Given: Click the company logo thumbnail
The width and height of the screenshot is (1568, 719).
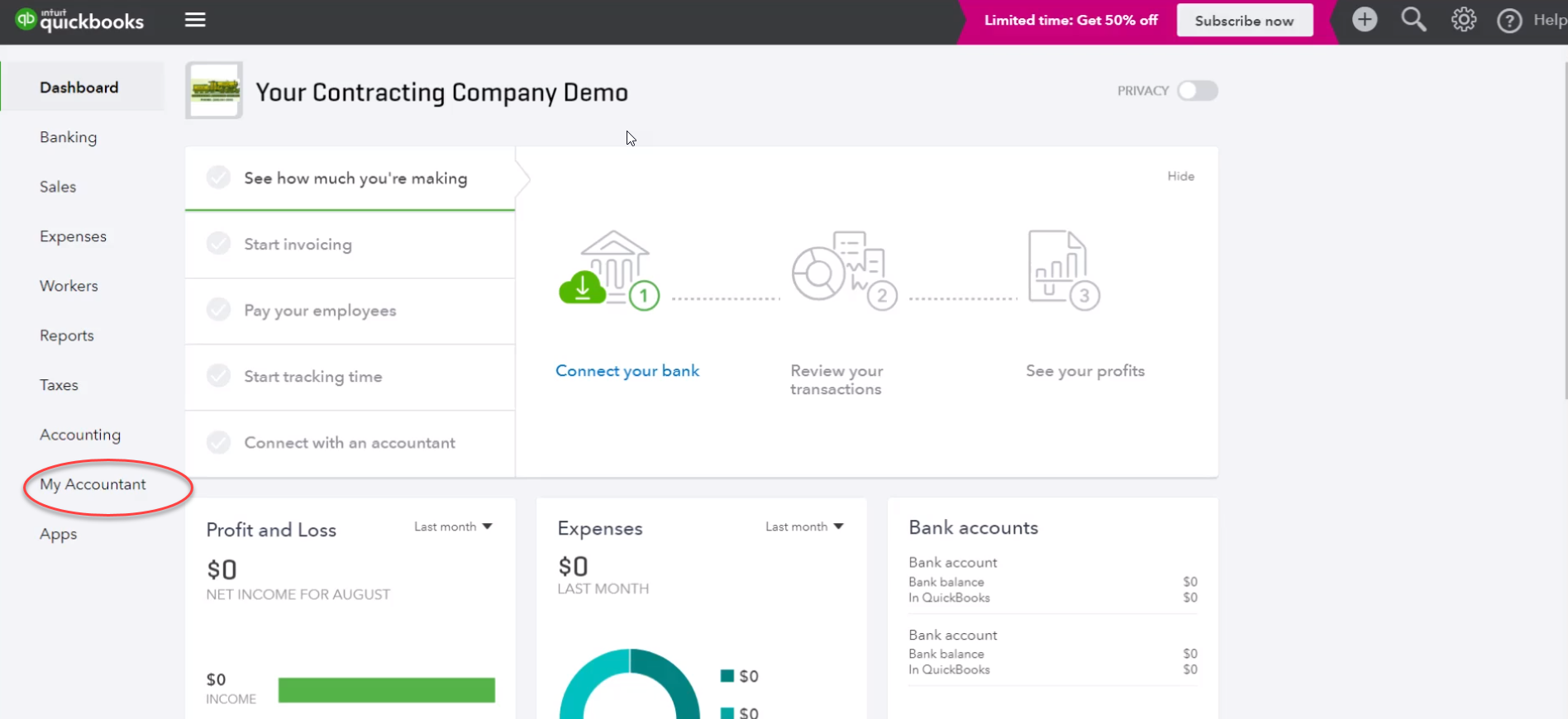Looking at the screenshot, I should point(214,91).
